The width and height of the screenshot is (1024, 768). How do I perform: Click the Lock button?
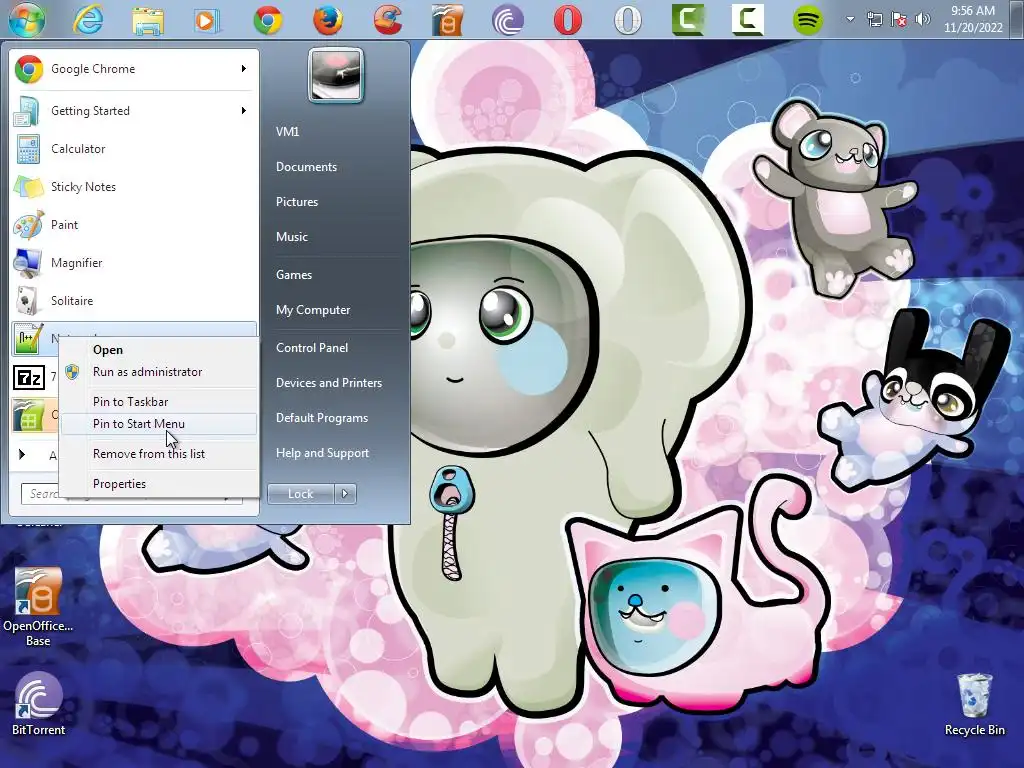[x=301, y=494]
